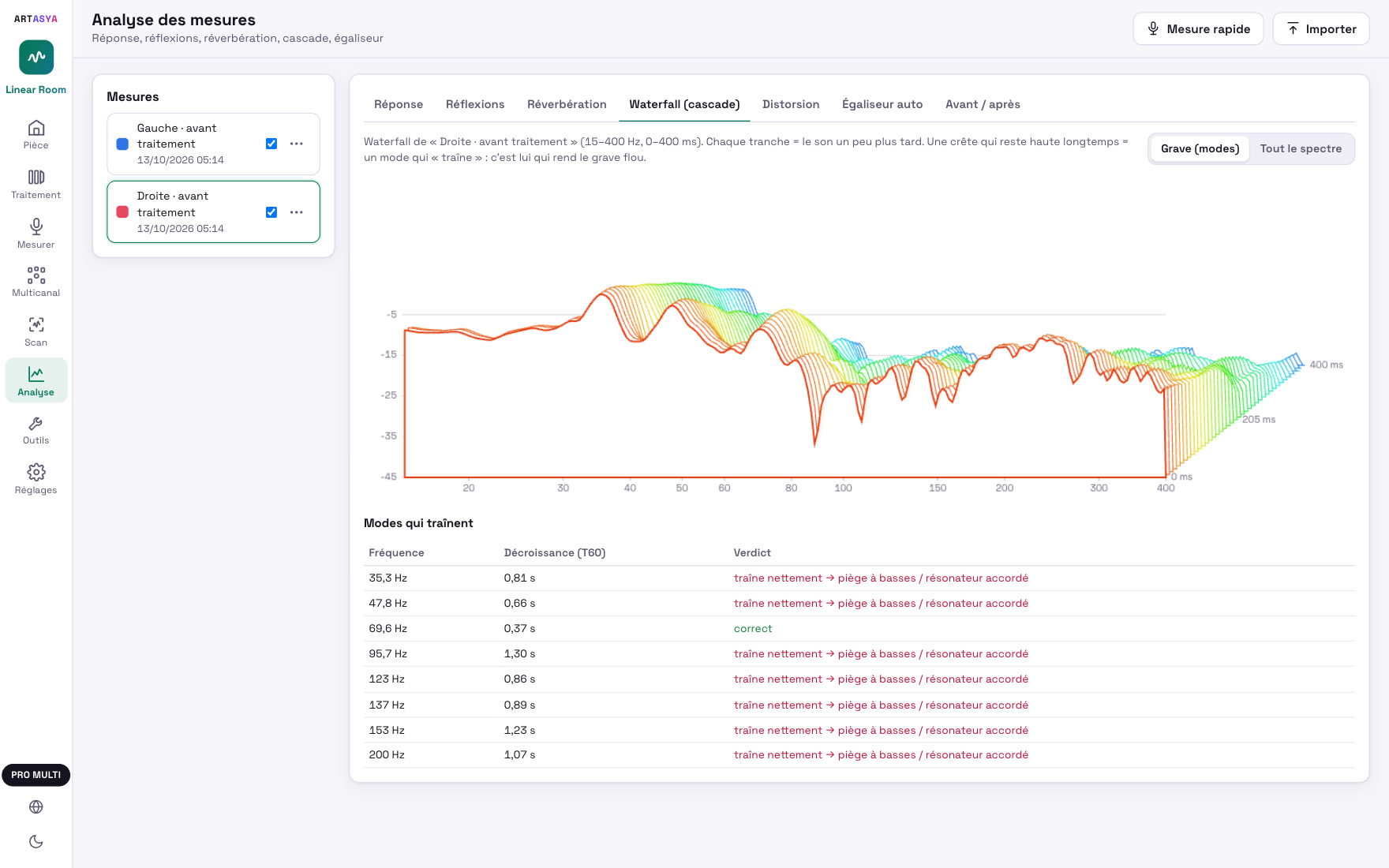Click the red Droite color swatch
The image size is (1389, 868).
click(x=122, y=212)
